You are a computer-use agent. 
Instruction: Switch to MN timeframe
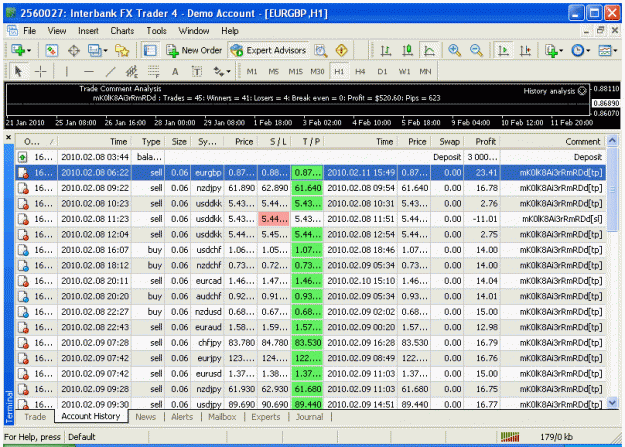(425, 71)
